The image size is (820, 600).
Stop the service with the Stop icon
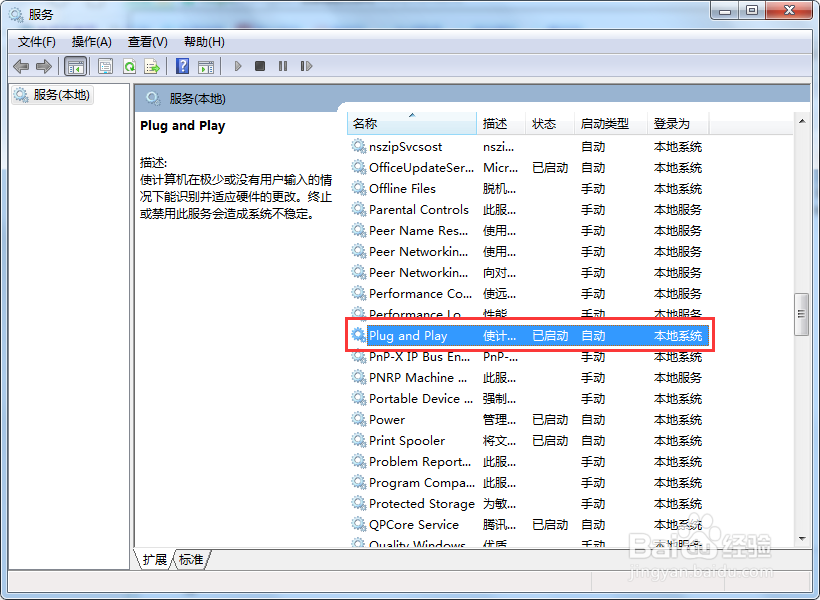click(x=260, y=66)
